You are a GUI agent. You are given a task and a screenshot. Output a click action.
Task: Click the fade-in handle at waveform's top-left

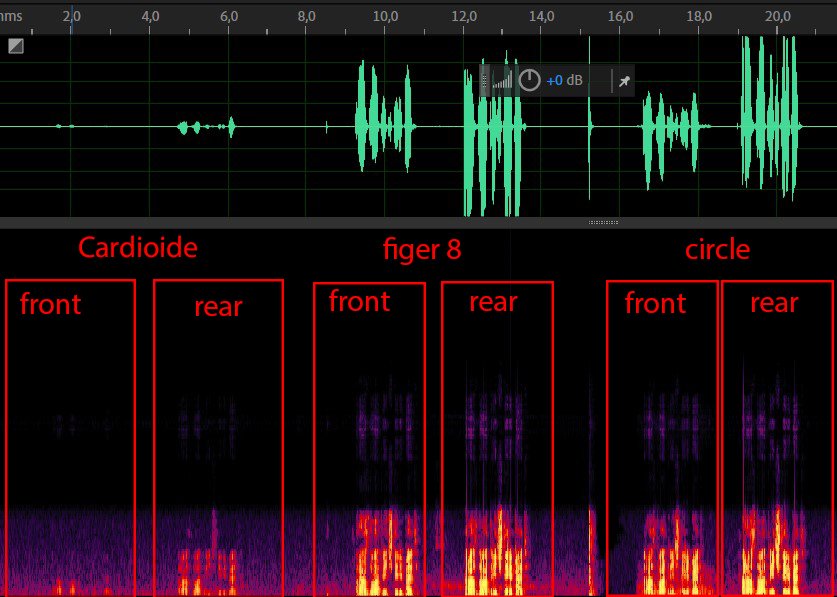pyautogui.click(x=16, y=46)
